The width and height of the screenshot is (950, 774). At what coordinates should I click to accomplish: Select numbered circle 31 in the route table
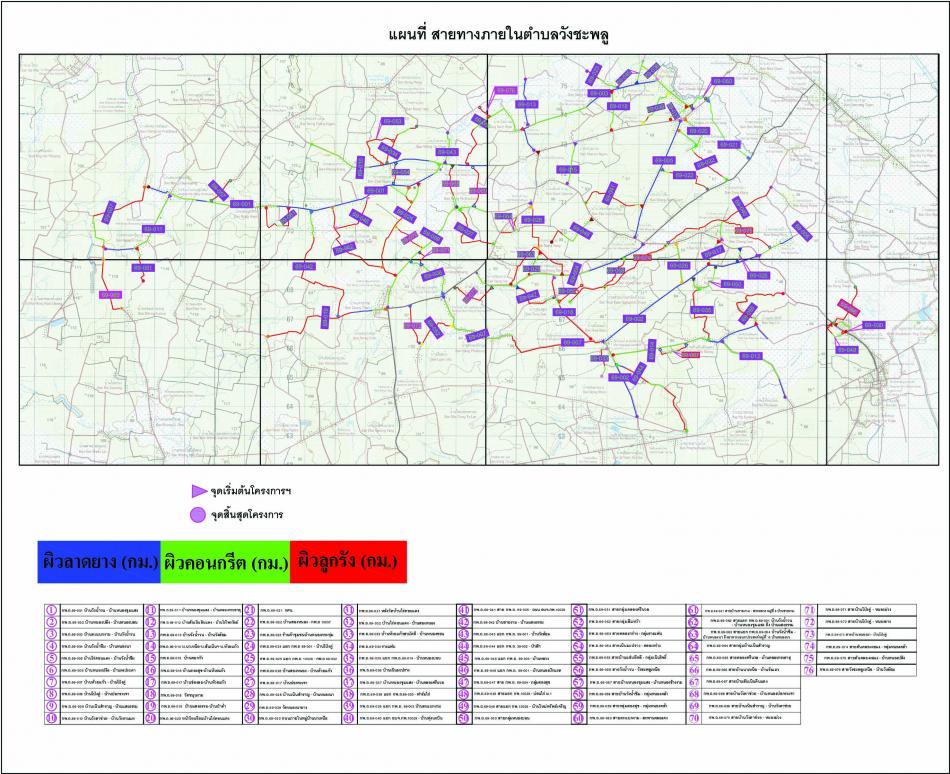coord(350,609)
